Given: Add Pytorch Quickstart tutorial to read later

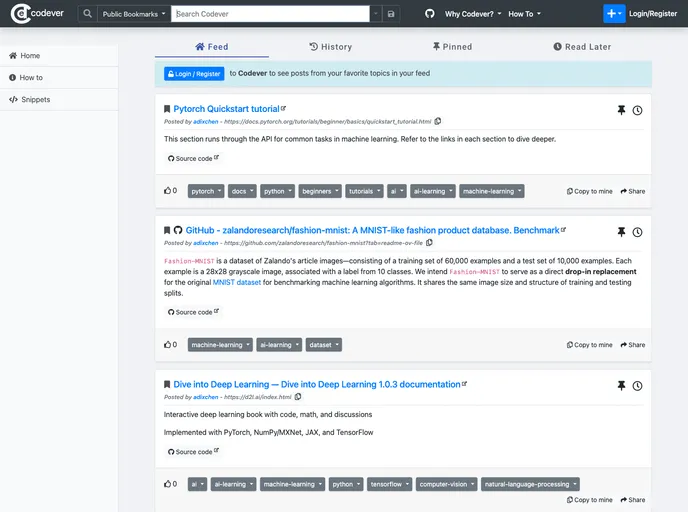Looking at the screenshot, I should (637, 111).
